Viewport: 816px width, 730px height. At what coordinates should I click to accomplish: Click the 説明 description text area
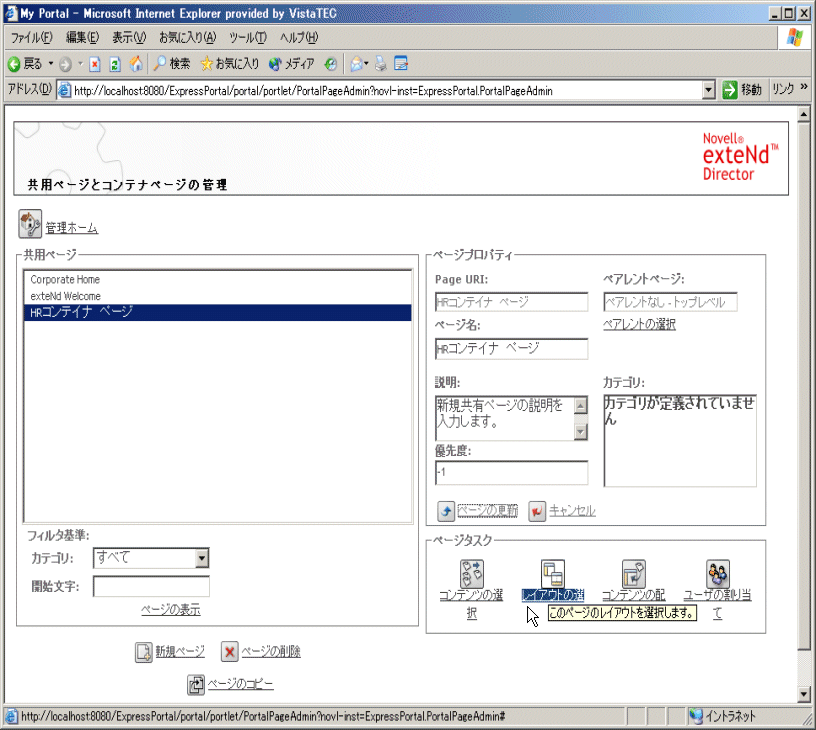[505, 418]
